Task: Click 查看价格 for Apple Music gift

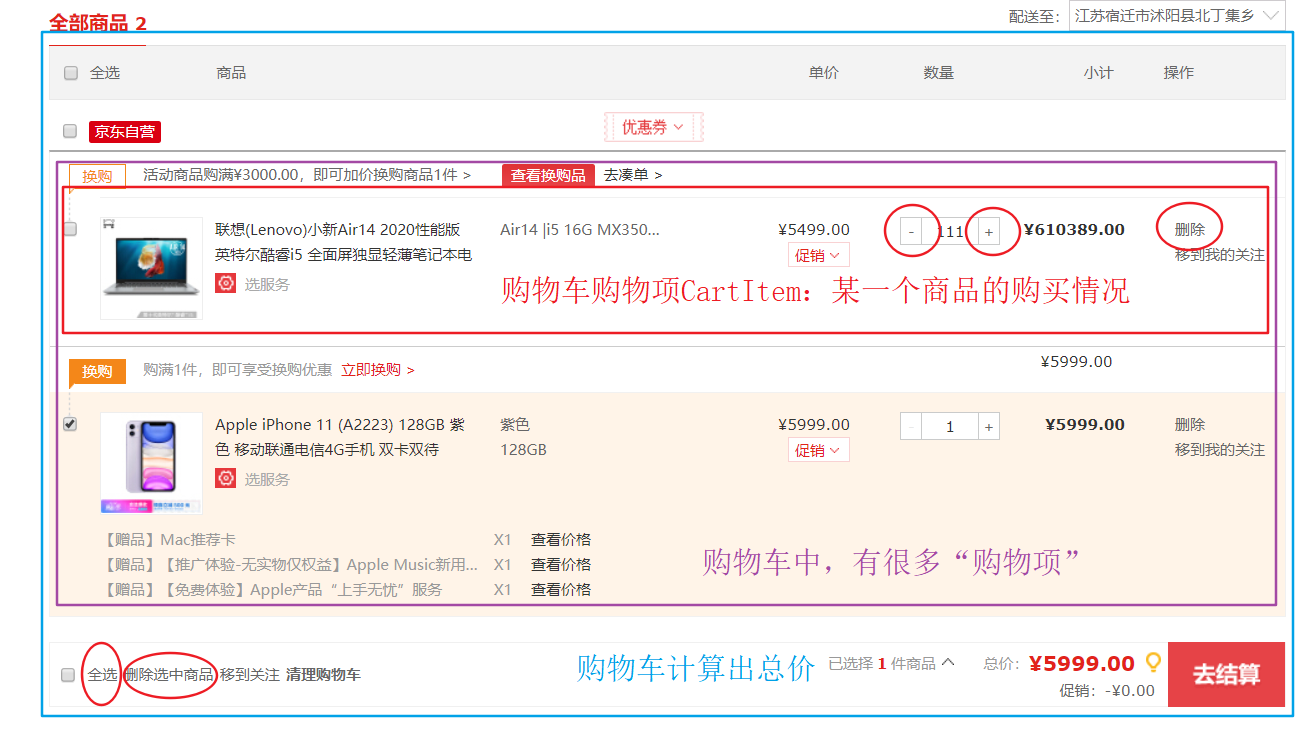Action: click(x=561, y=565)
